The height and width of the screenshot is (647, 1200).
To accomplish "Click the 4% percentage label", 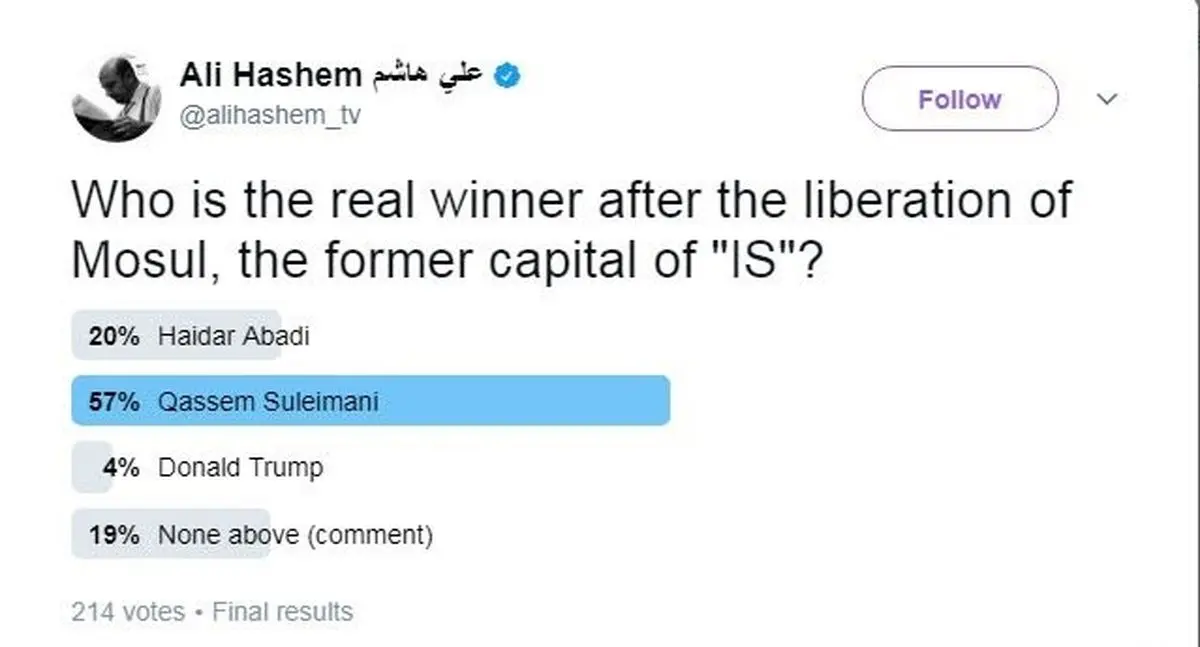I will (x=120, y=467).
